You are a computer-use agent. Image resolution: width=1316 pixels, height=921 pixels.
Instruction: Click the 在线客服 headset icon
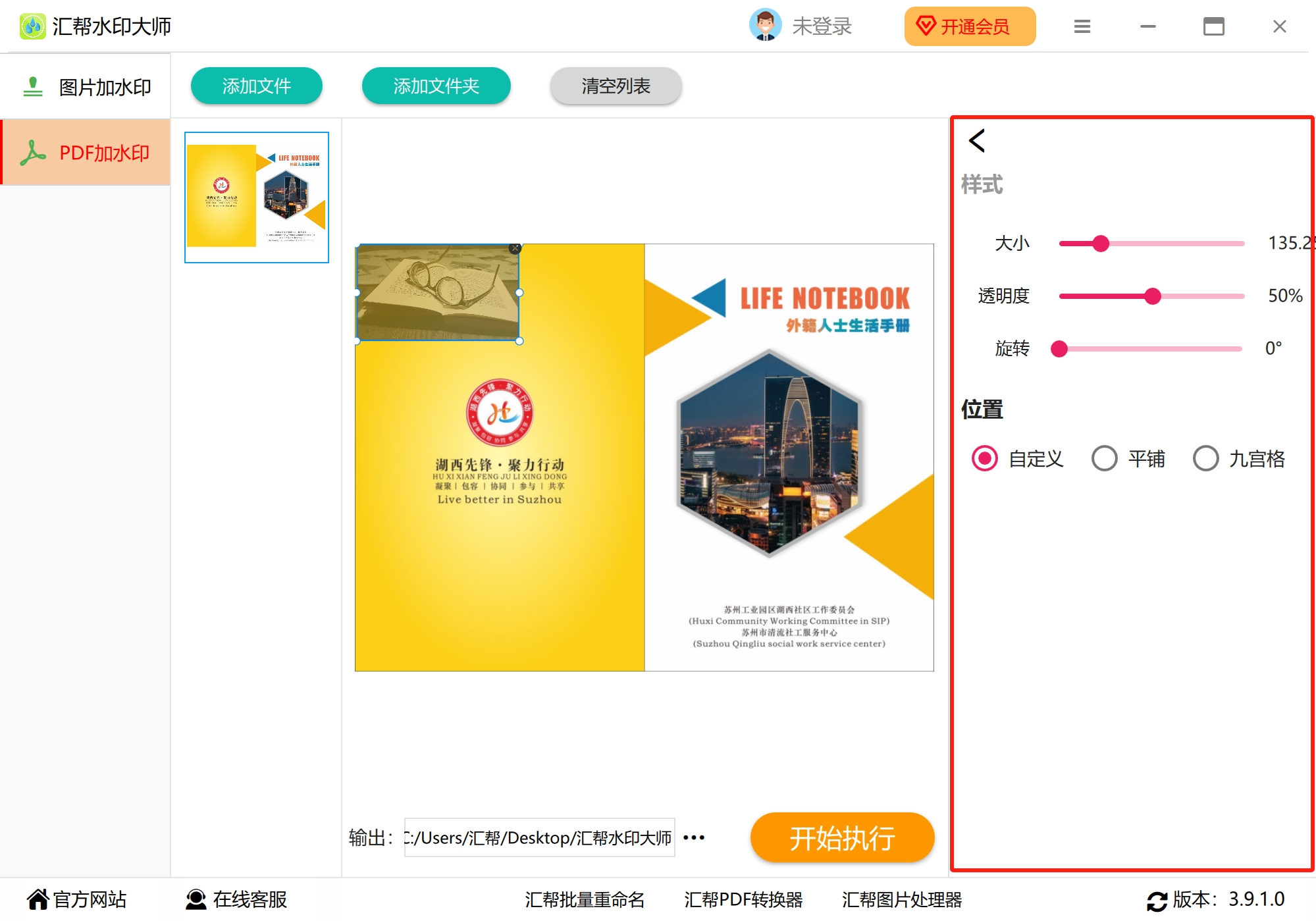[x=196, y=899]
